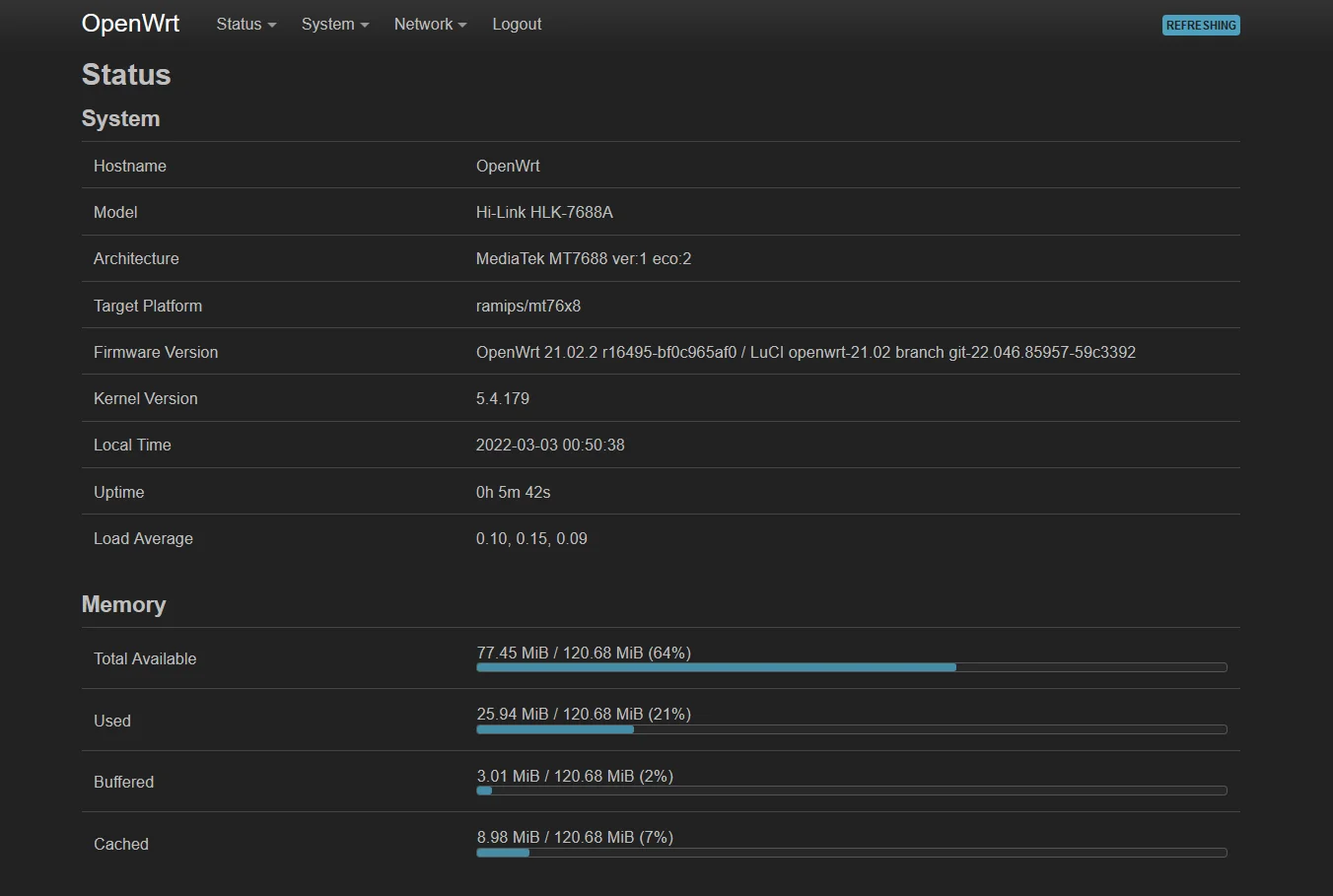Click the Kernel Version row label
The height and width of the screenshot is (896, 1333).
[x=146, y=398]
